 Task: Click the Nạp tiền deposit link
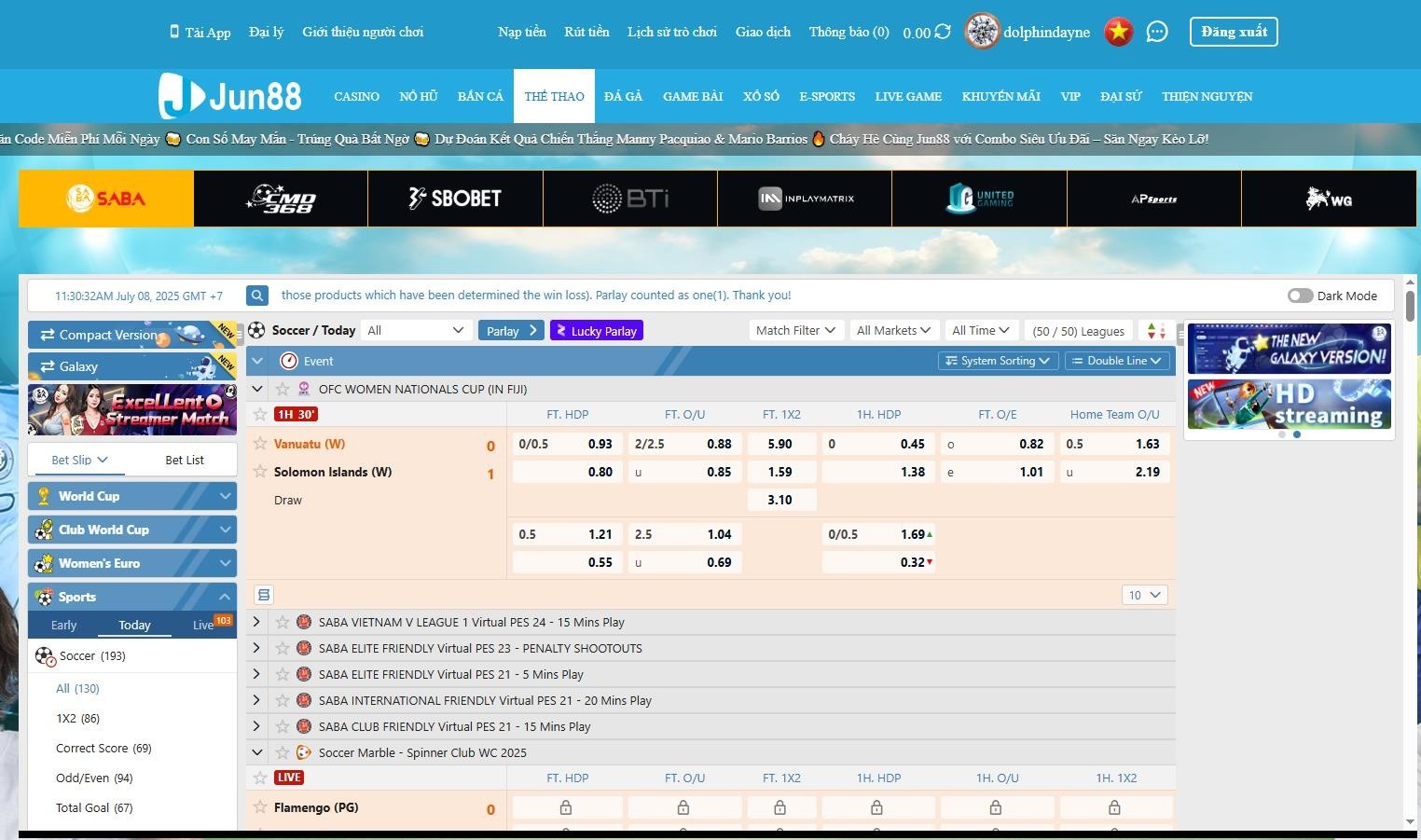coord(522,32)
